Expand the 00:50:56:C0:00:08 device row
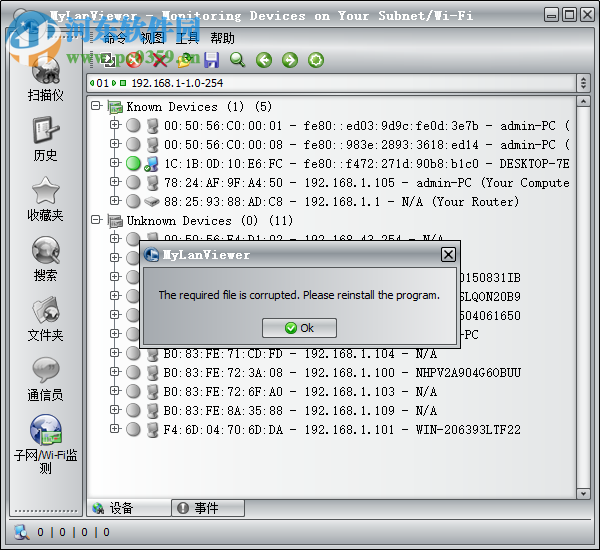Viewport: 600px width, 550px height. click(114, 144)
